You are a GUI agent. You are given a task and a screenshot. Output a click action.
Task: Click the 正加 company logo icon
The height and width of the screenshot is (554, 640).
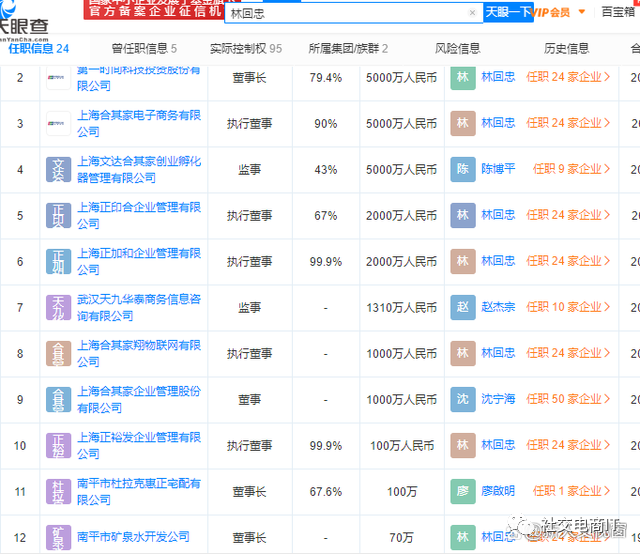pos(58,261)
